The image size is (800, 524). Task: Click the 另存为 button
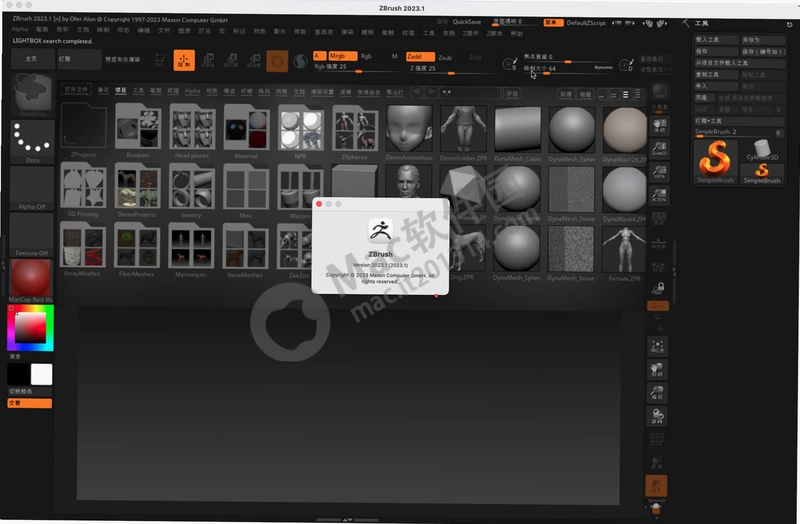763,39
